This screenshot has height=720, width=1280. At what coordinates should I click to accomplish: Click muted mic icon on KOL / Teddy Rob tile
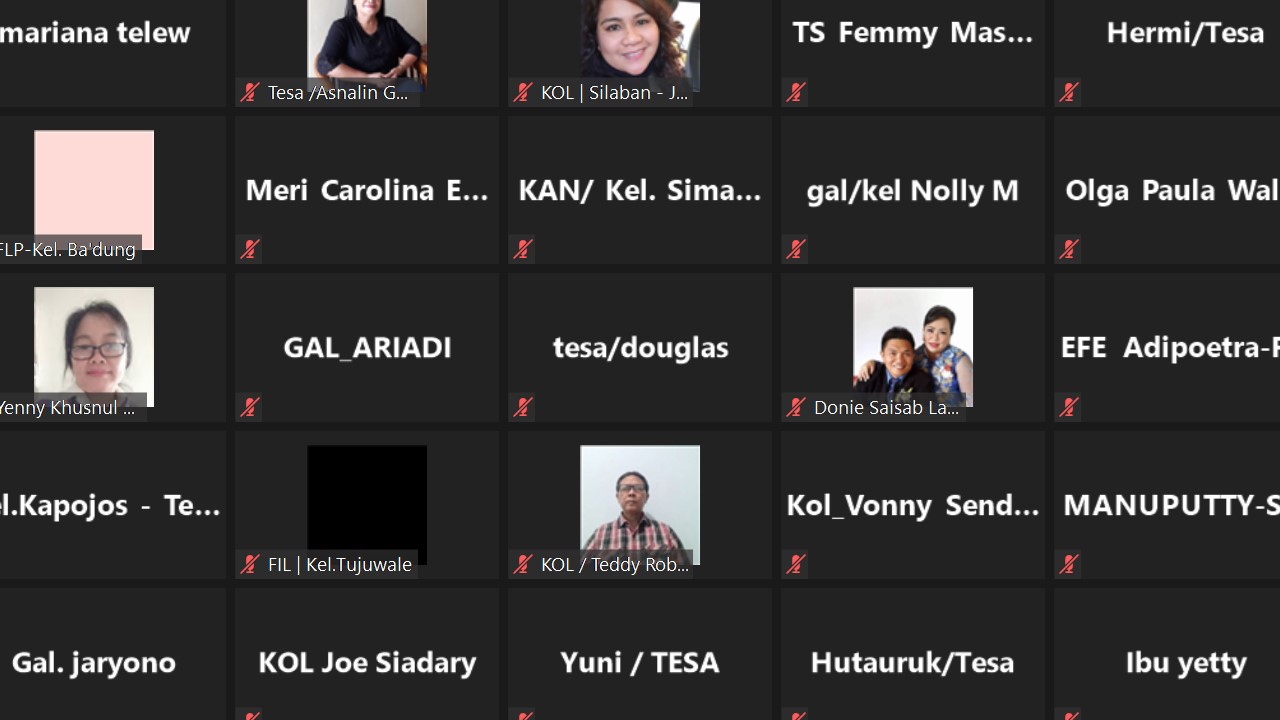(523, 565)
